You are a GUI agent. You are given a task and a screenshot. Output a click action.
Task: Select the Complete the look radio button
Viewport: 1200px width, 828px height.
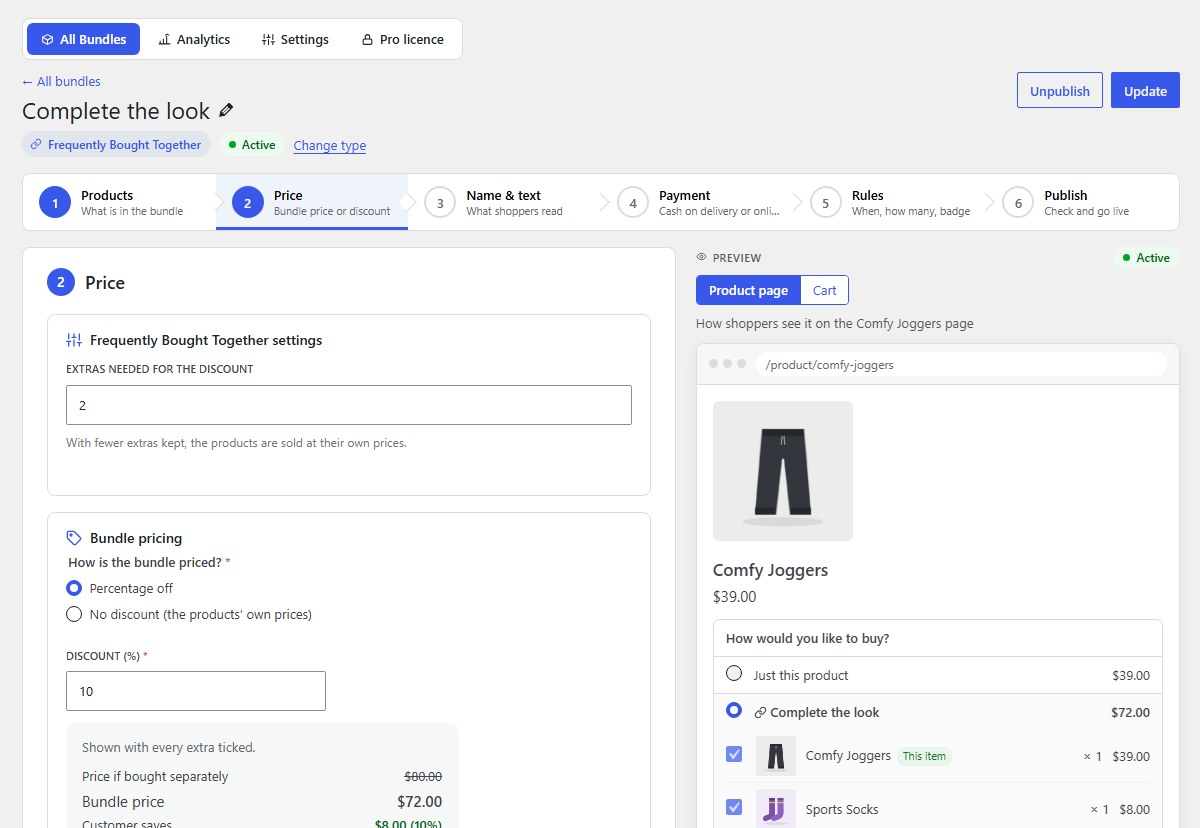point(734,710)
